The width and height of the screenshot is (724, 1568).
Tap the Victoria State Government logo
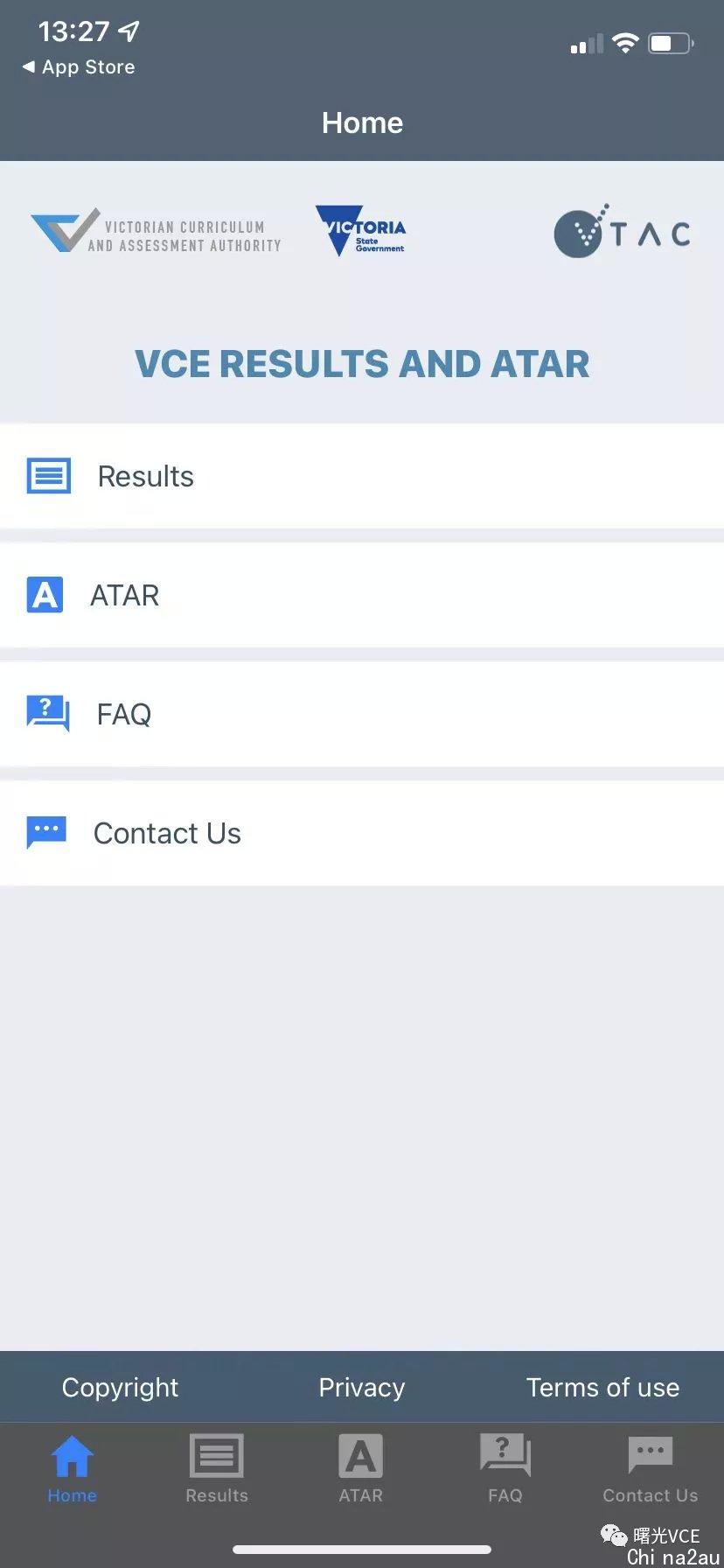[x=360, y=230]
